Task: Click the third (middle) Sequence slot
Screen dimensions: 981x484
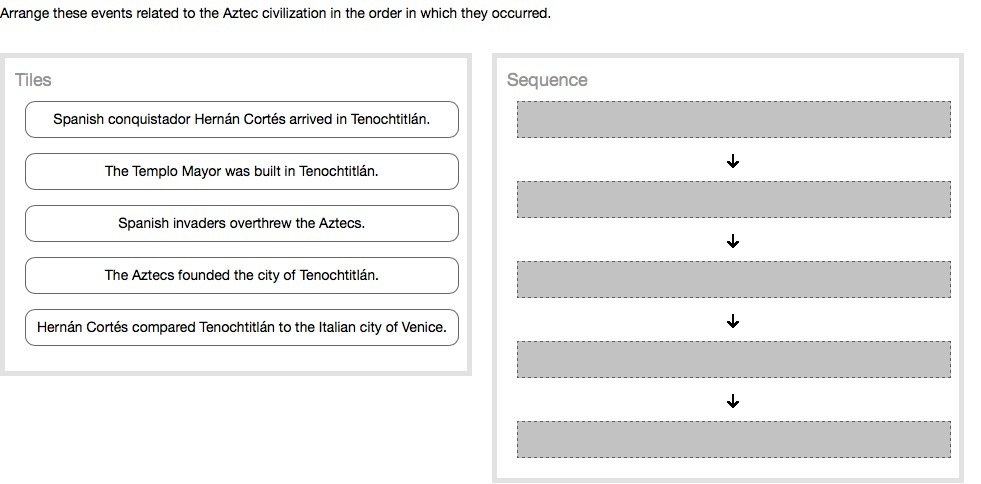Action: click(x=733, y=279)
